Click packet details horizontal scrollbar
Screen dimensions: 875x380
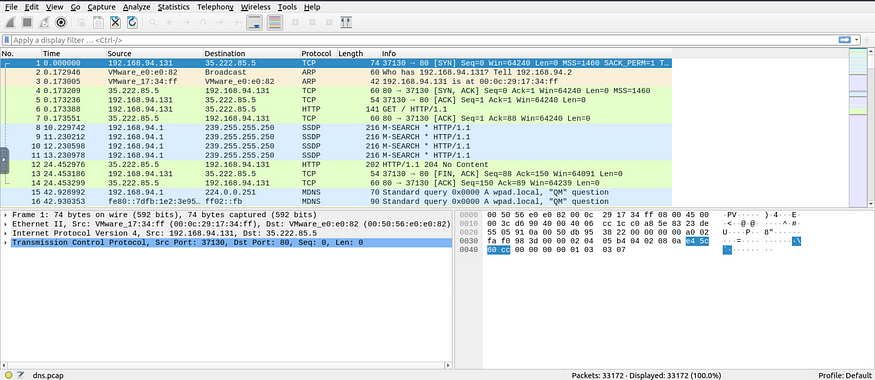click(226, 365)
